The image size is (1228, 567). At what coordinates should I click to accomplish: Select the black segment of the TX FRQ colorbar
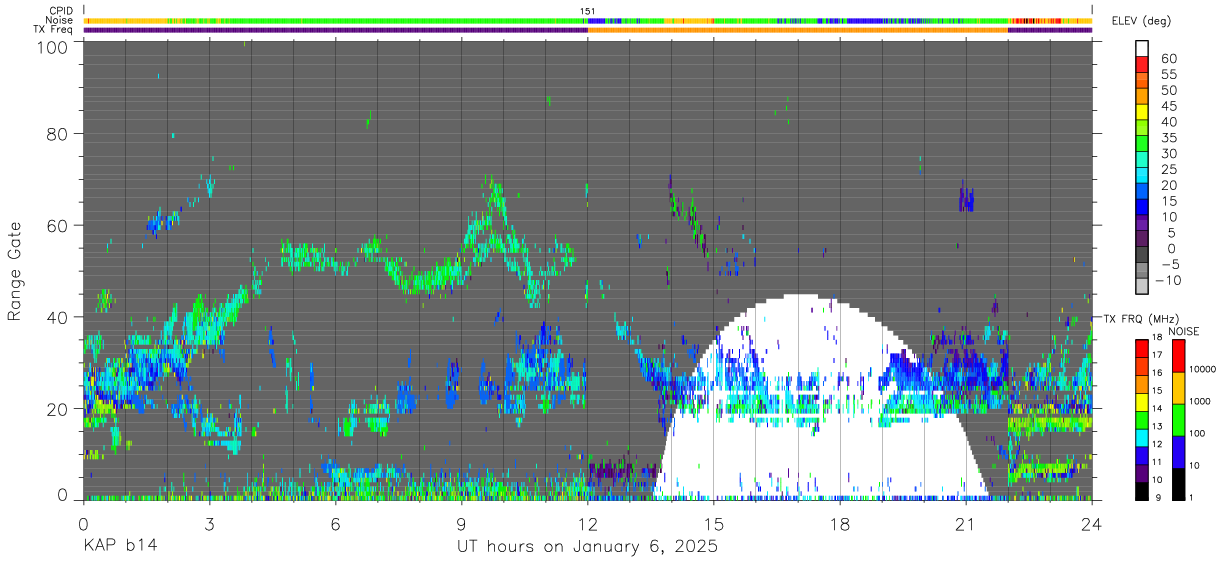click(1142, 491)
